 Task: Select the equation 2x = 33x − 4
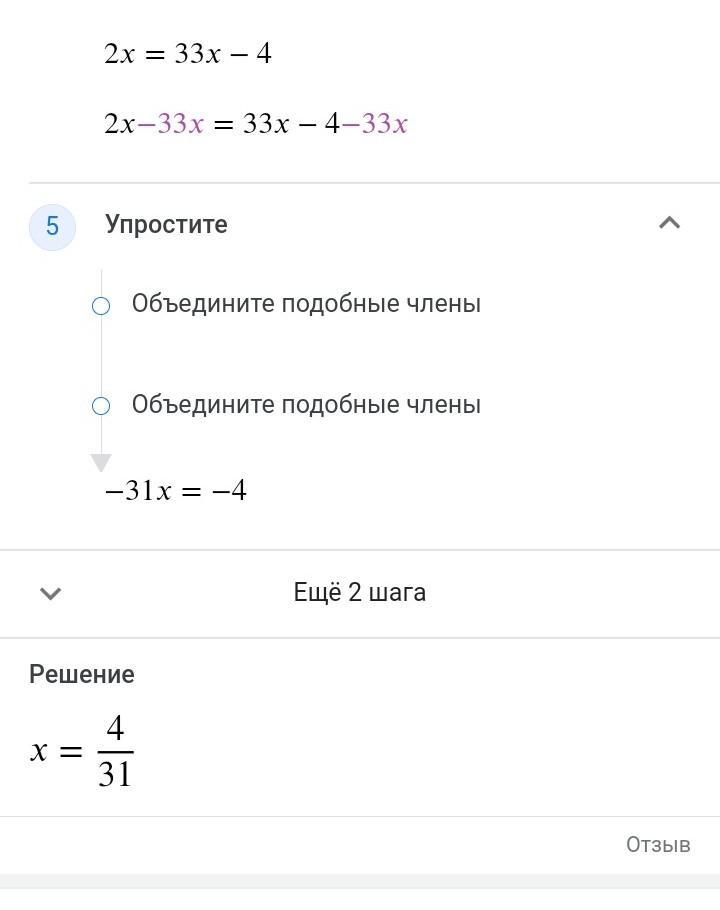tap(188, 53)
